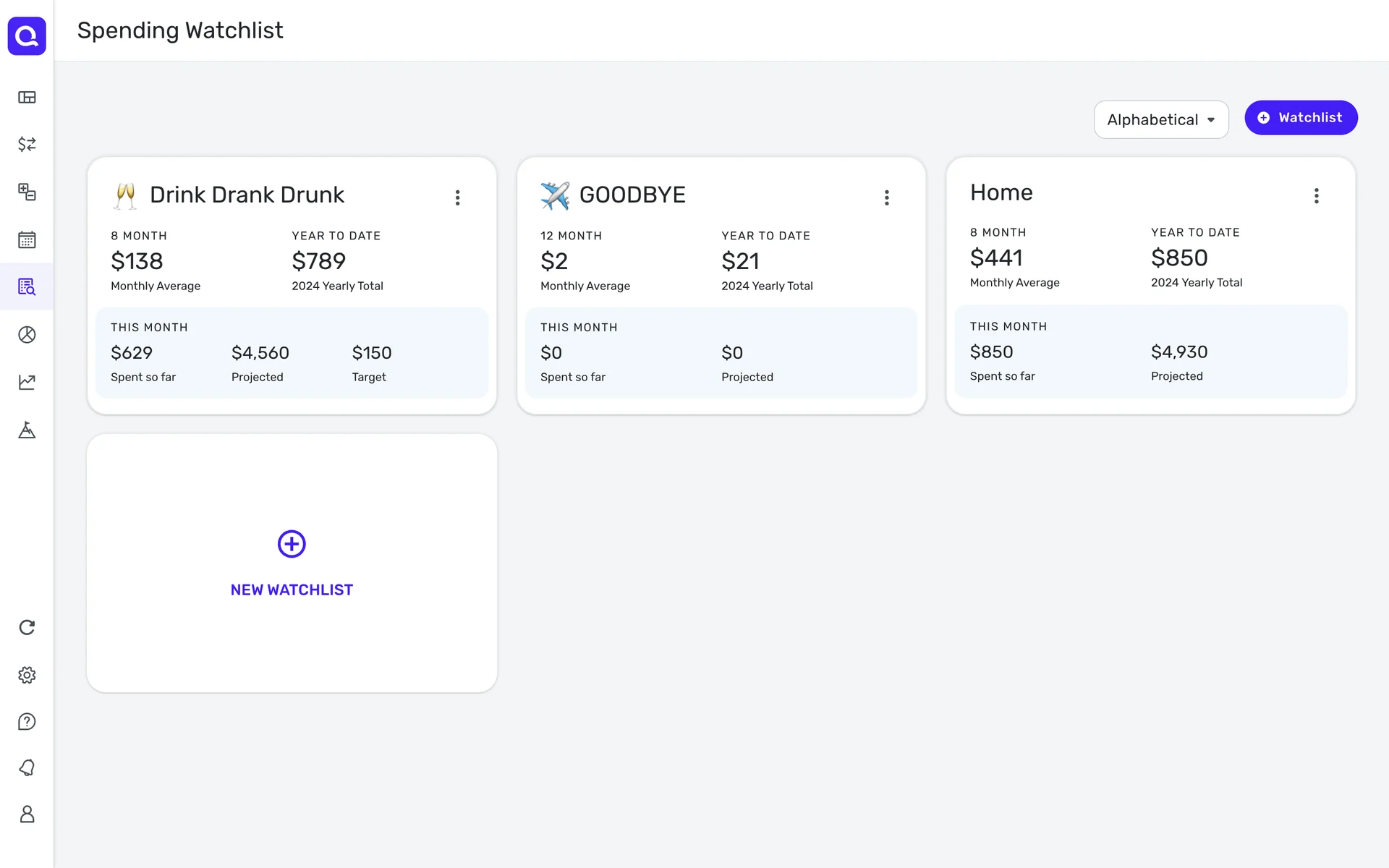Open settings gear icon in sidebar
This screenshot has width=1389, height=868.
(27, 675)
